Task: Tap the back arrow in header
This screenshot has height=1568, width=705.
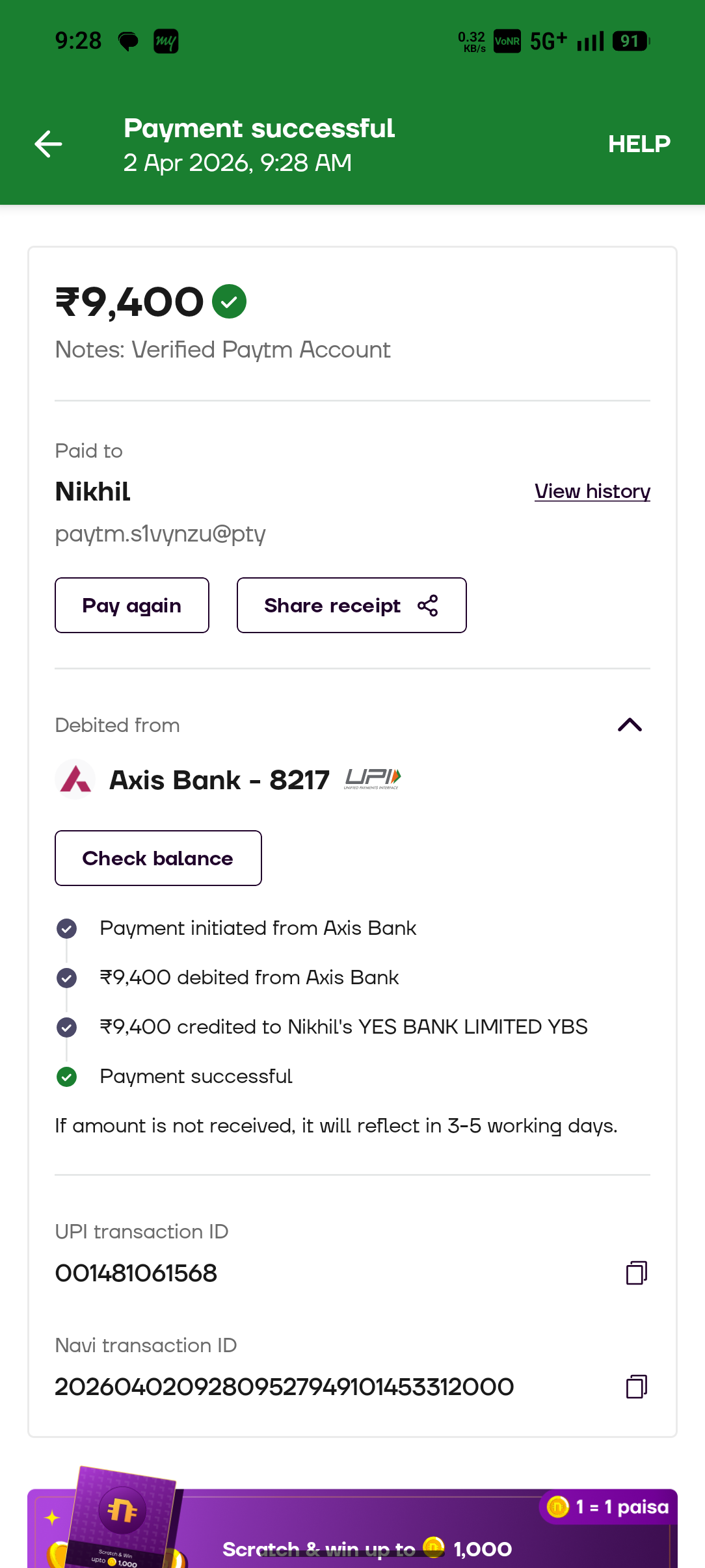Action: click(48, 144)
